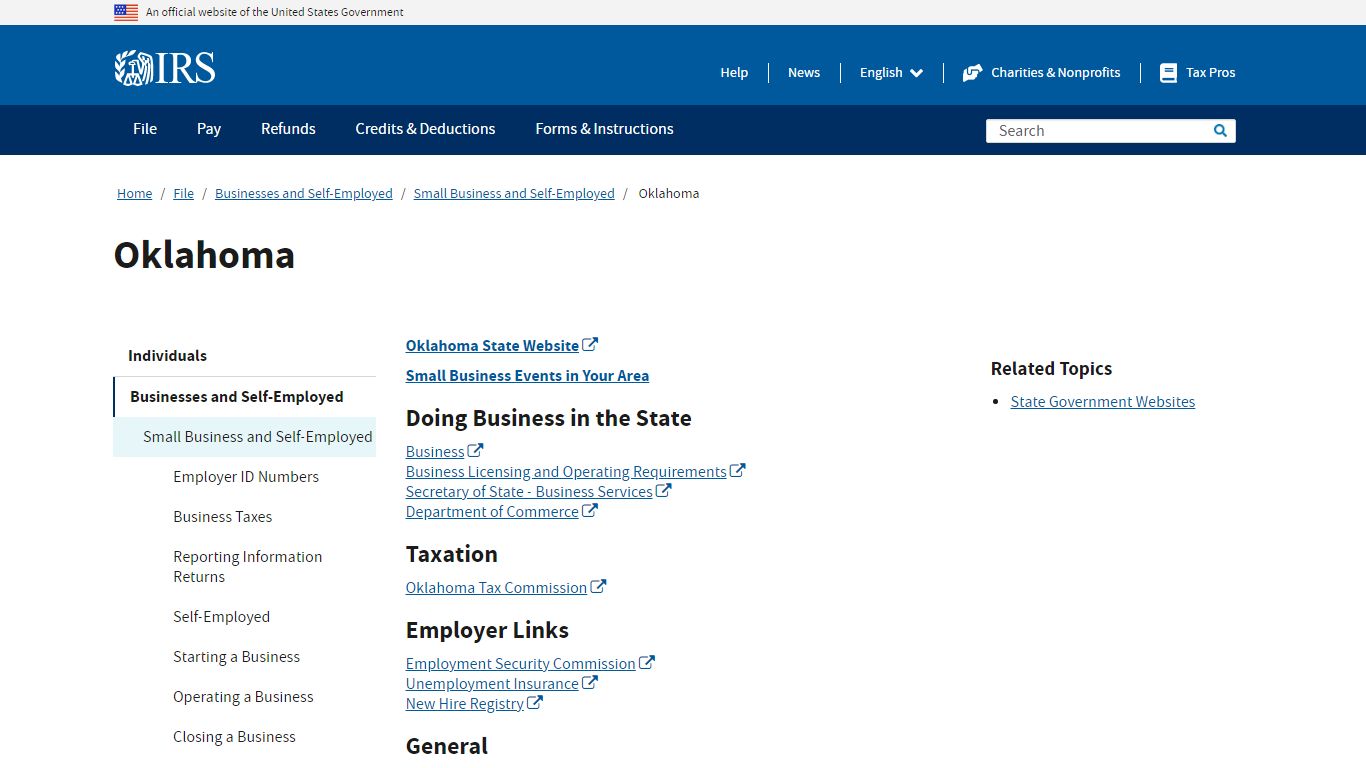Screen dimensions: 1366x768
Task: Open Business Taxes sidebar item
Action: point(222,517)
